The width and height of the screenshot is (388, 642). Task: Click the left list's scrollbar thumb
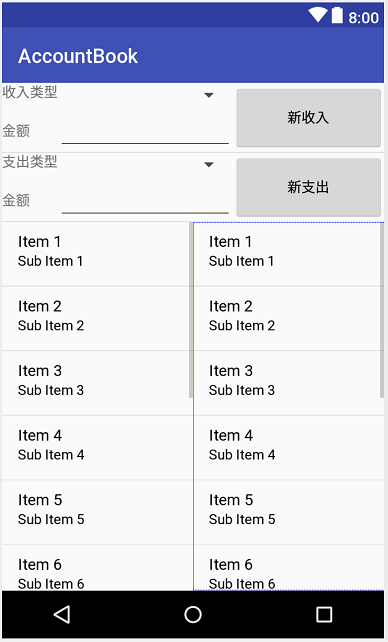tap(191, 310)
